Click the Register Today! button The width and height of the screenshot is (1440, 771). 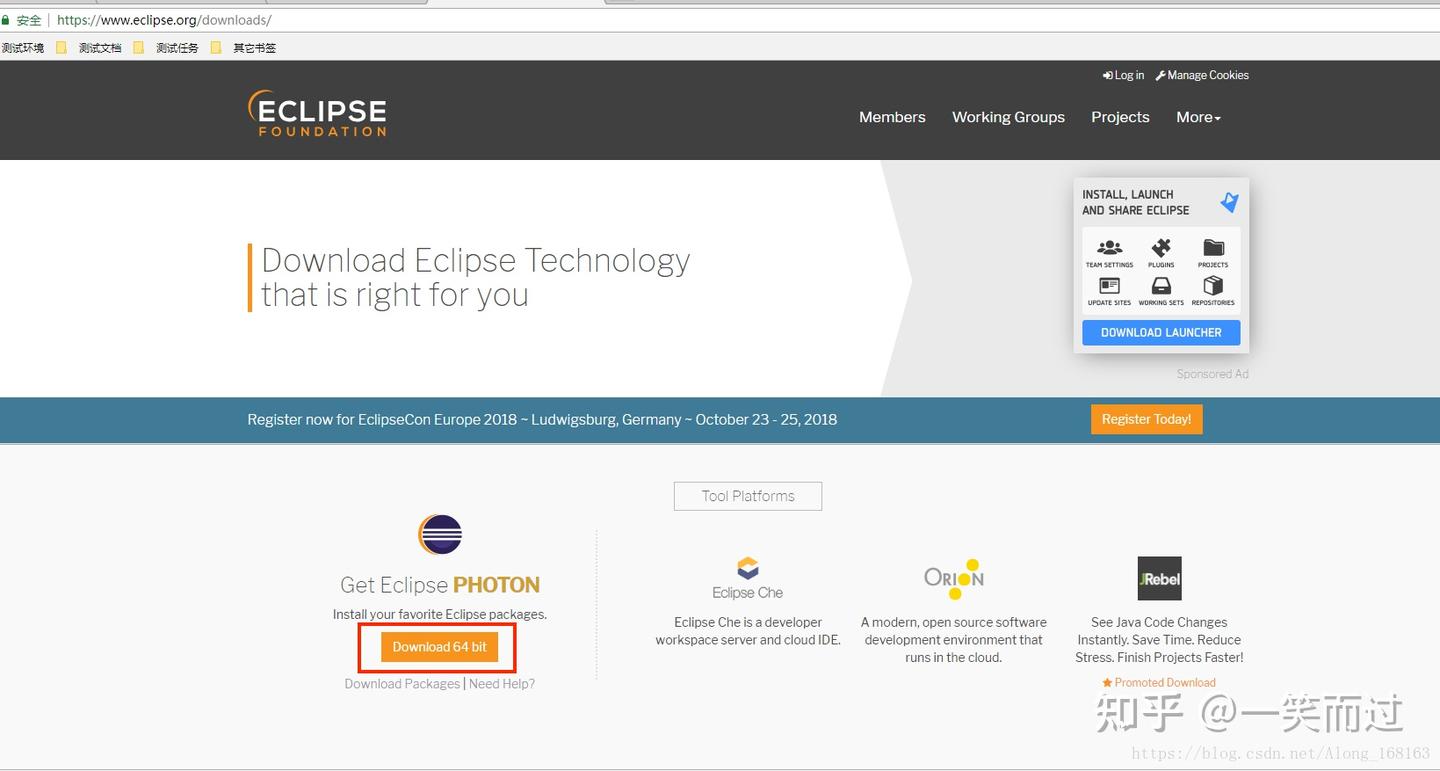(x=1146, y=419)
